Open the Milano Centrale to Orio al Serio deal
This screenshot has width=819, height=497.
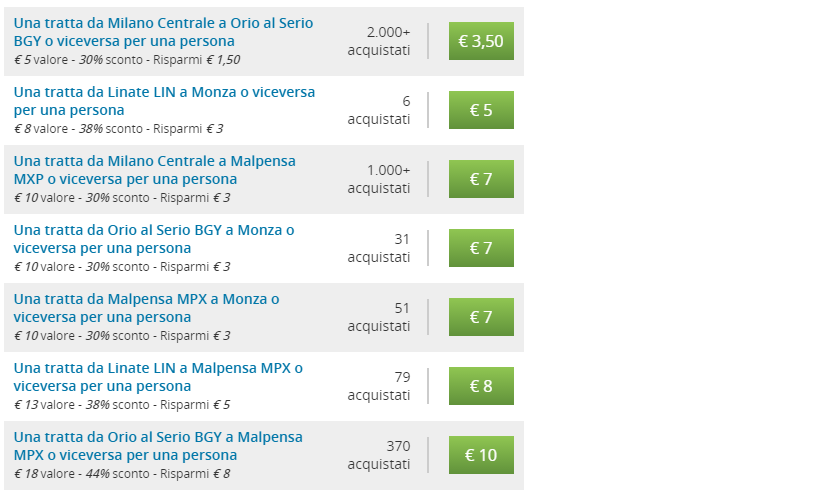click(x=163, y=32)
